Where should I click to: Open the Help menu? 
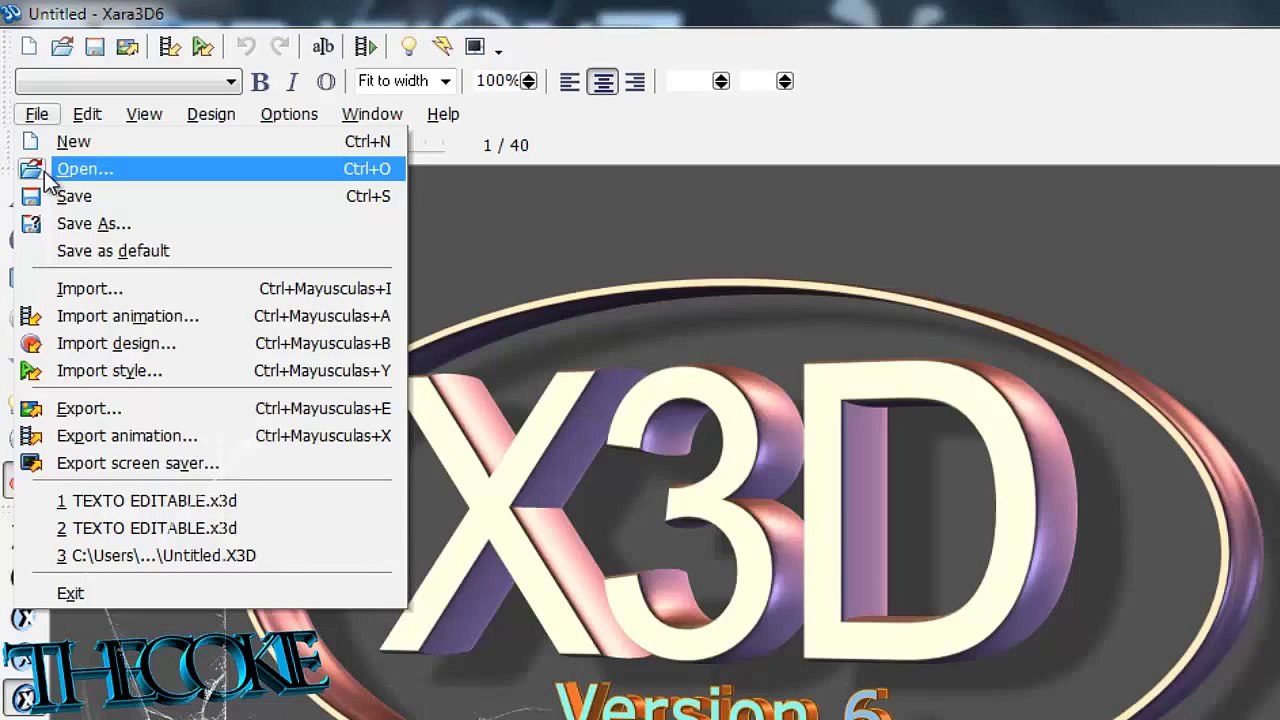(x=443, y=114)
